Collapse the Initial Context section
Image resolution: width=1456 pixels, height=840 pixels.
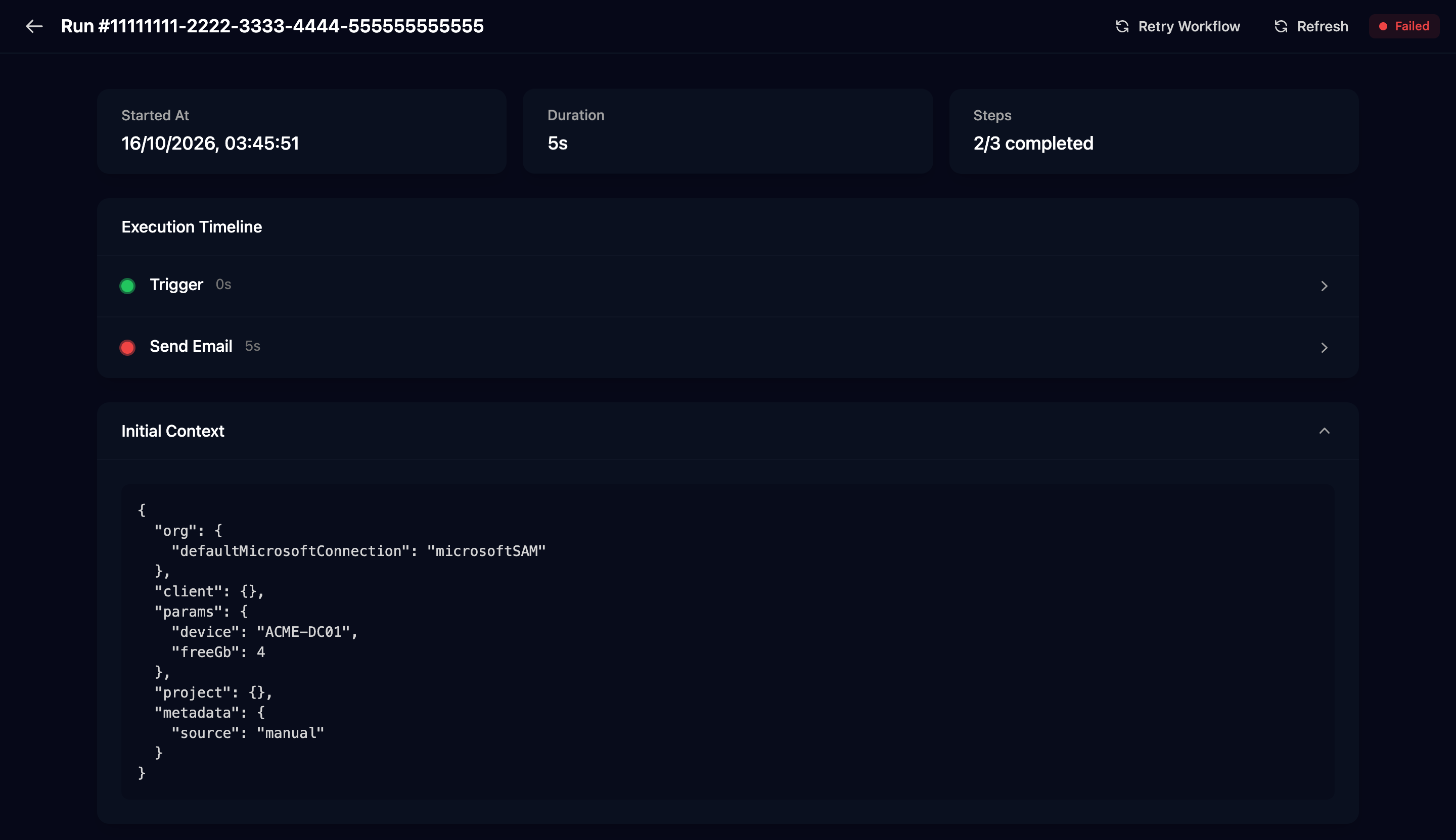pos(1324,431)
